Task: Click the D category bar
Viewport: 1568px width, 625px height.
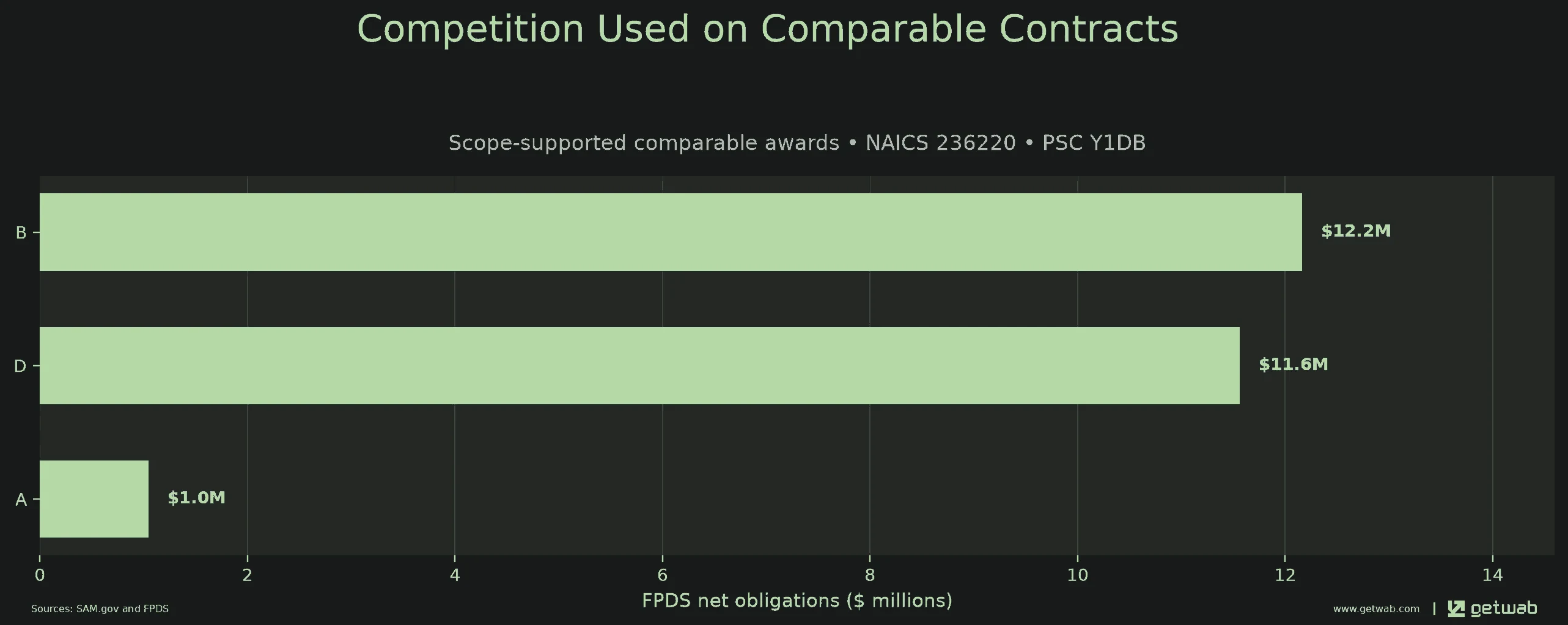Action: (639, 366)
